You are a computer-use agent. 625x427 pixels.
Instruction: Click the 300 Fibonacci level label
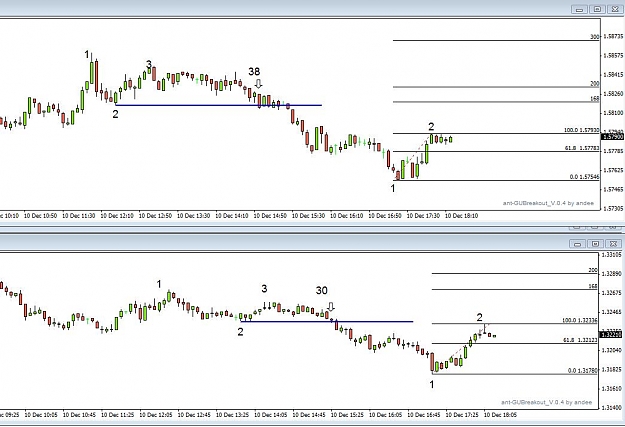[x=594, y=37]
